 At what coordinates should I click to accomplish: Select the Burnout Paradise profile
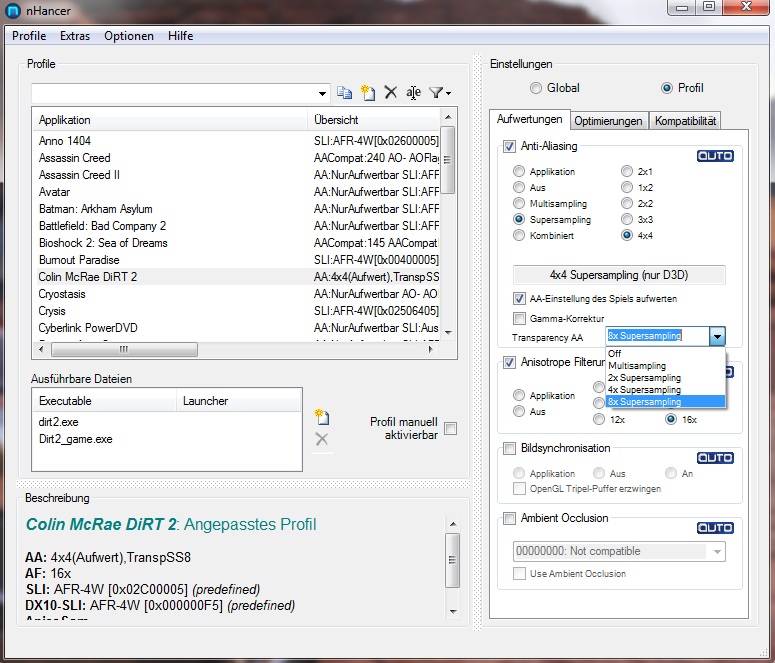(x=237, y=260)
